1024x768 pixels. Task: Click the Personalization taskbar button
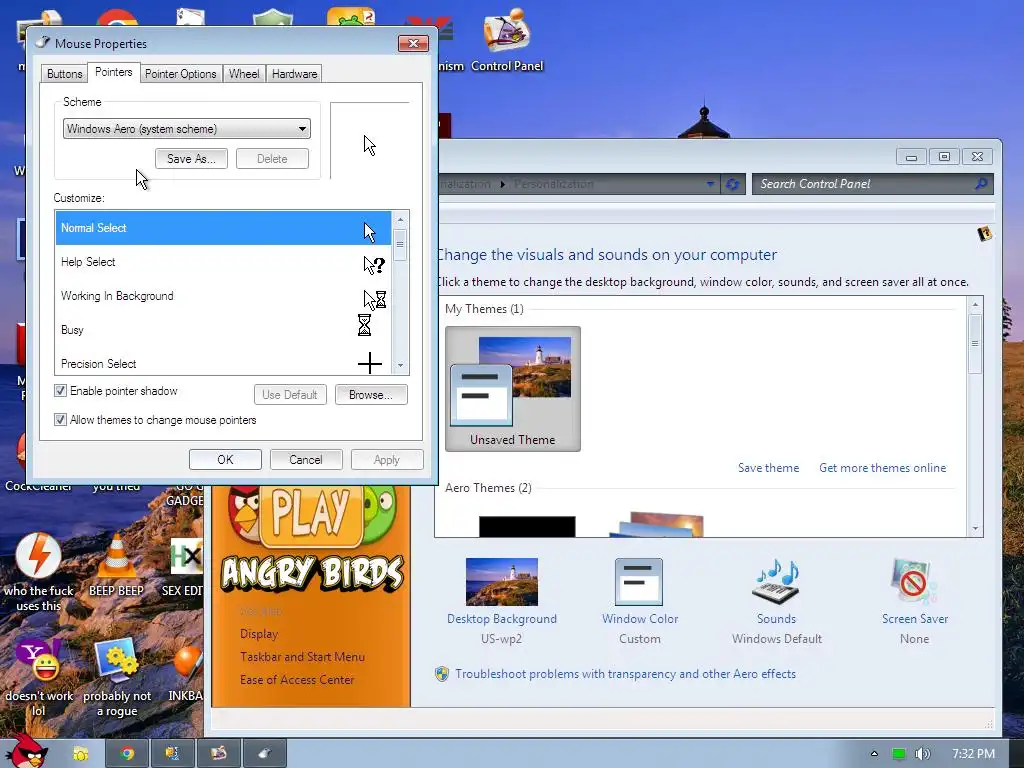pos(219,754)
